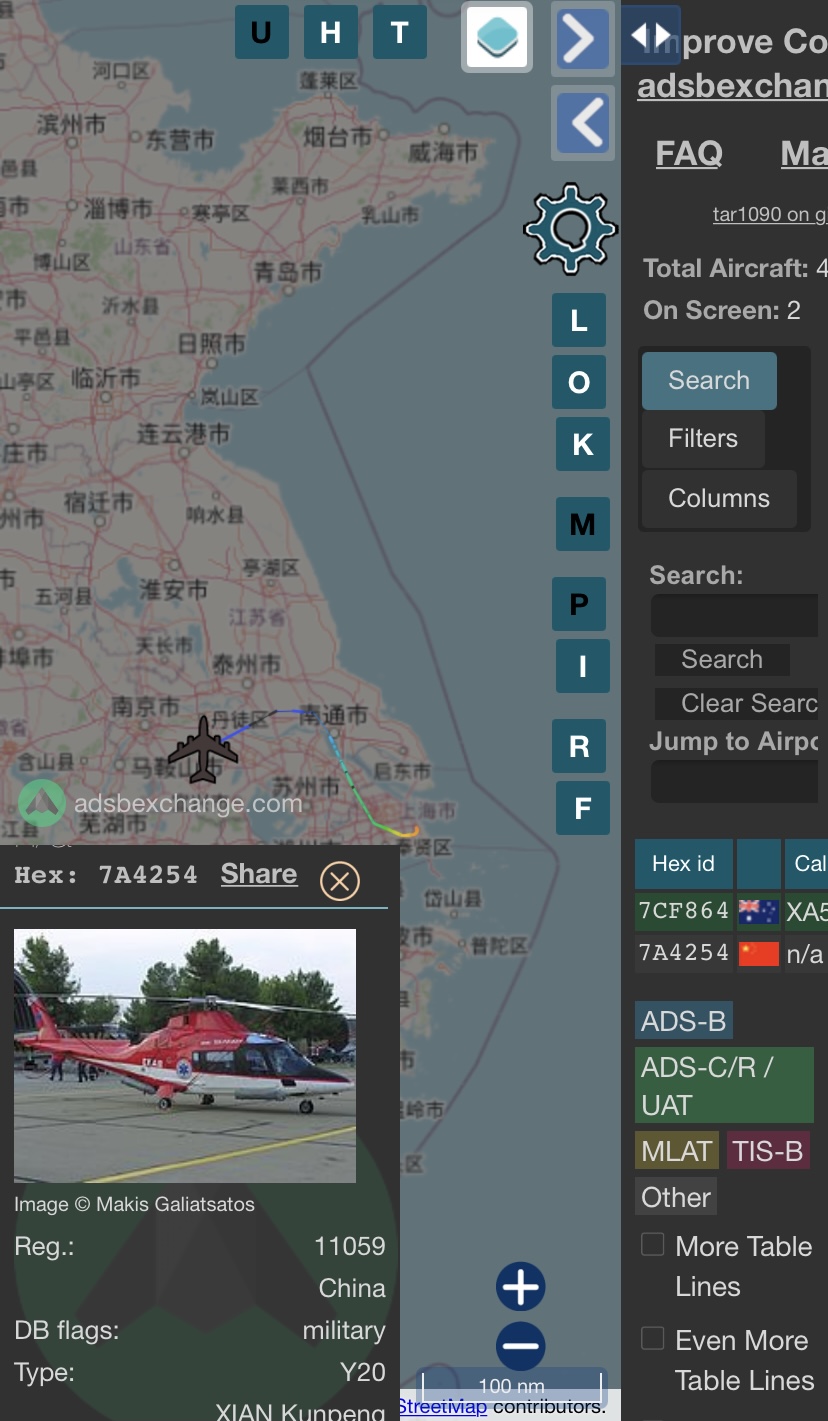Toggle the TIS-B source filter
828x1421 pixels.
coord(768,1151)
